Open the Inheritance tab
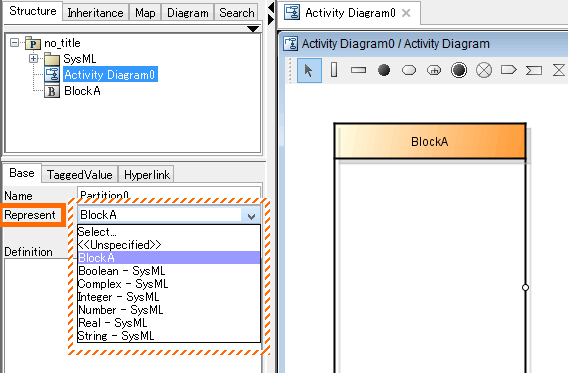 pyautogui.click(x=96, y=13)
